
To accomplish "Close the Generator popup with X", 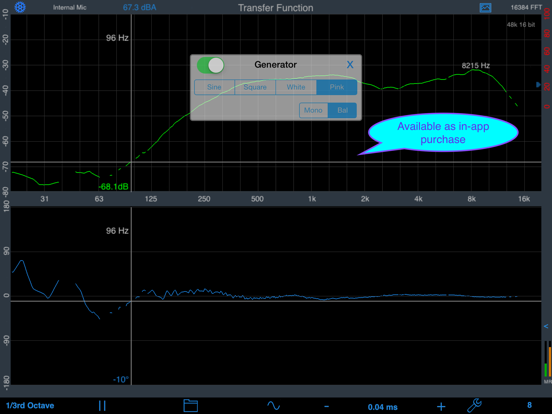I will pyautogui.click(x=350, y=64).
